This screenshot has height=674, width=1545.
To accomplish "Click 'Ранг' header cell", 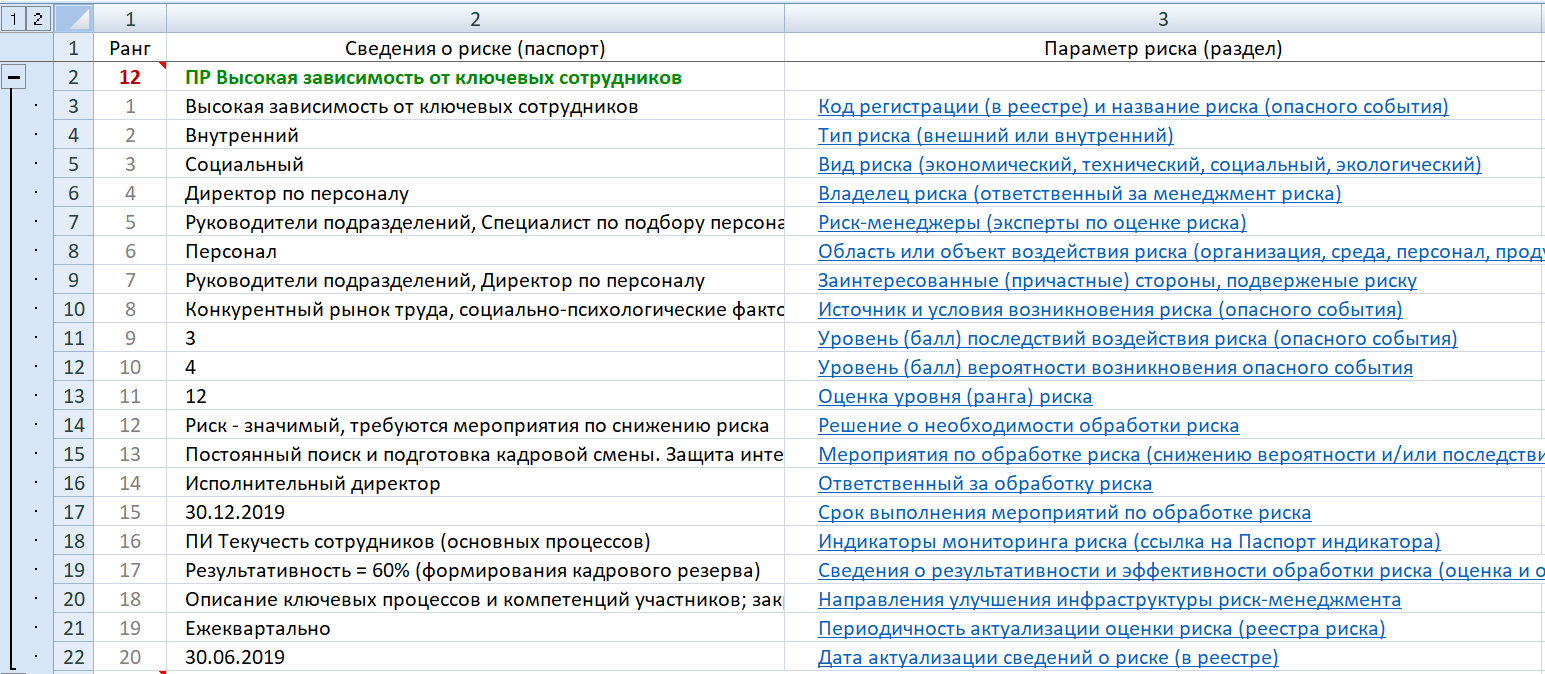I will pos(130,48).
